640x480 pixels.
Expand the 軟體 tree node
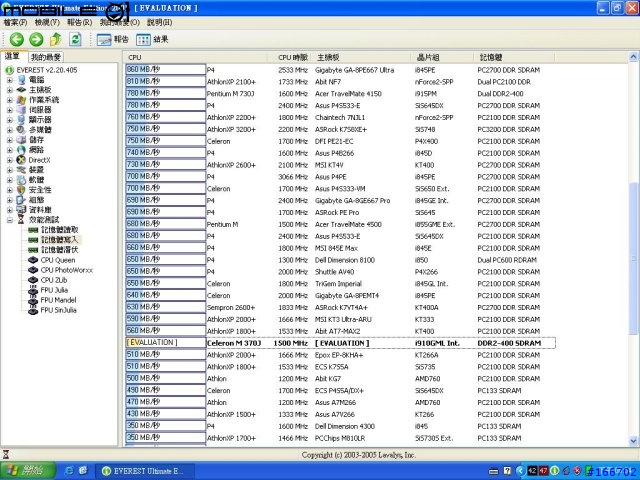(x=9, y=180)
